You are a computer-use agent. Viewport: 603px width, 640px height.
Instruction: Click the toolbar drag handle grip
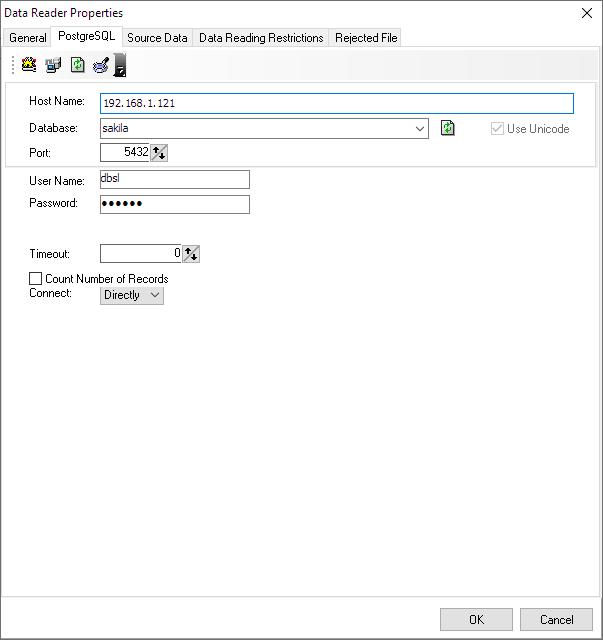tap(13, 65)
